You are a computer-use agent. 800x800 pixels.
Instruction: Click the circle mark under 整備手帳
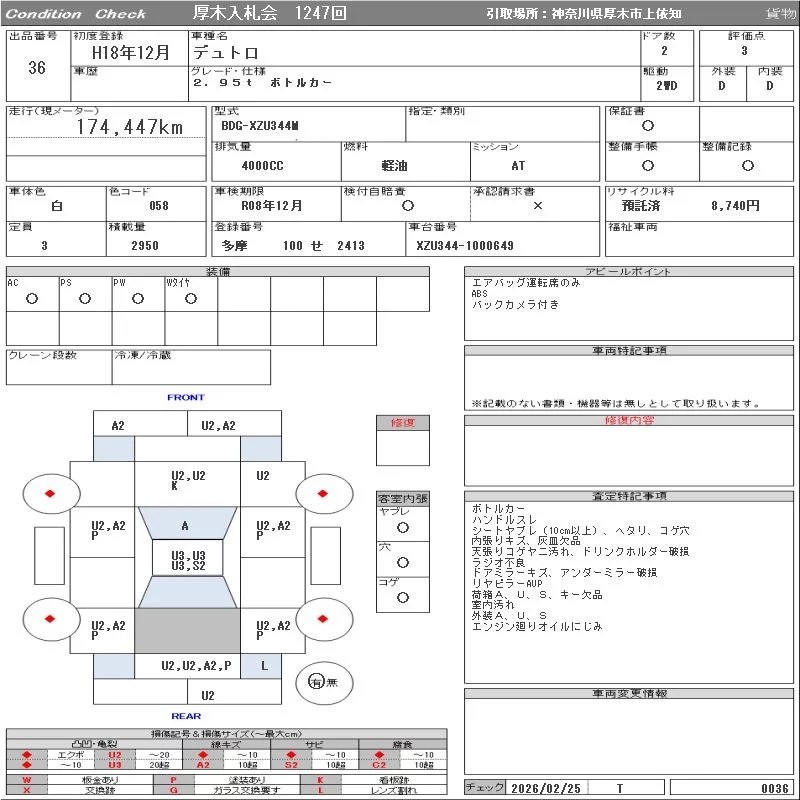point(647,165)
